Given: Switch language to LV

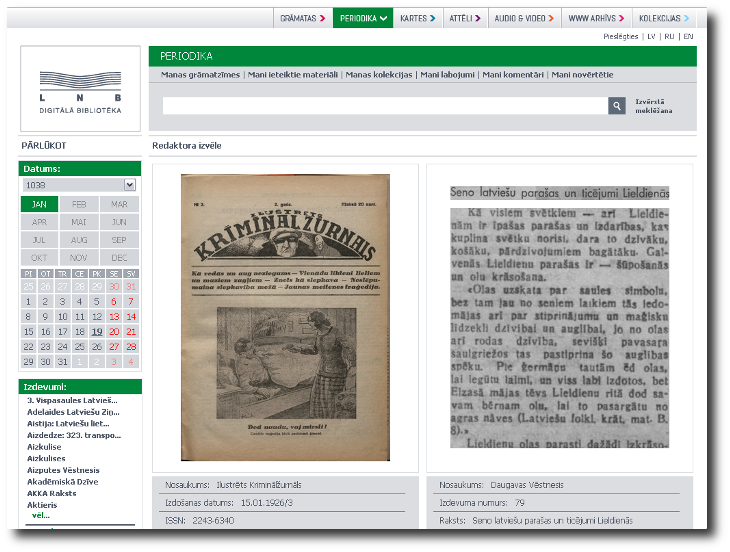Looking at the screenshot, I should tap(651, 36).
